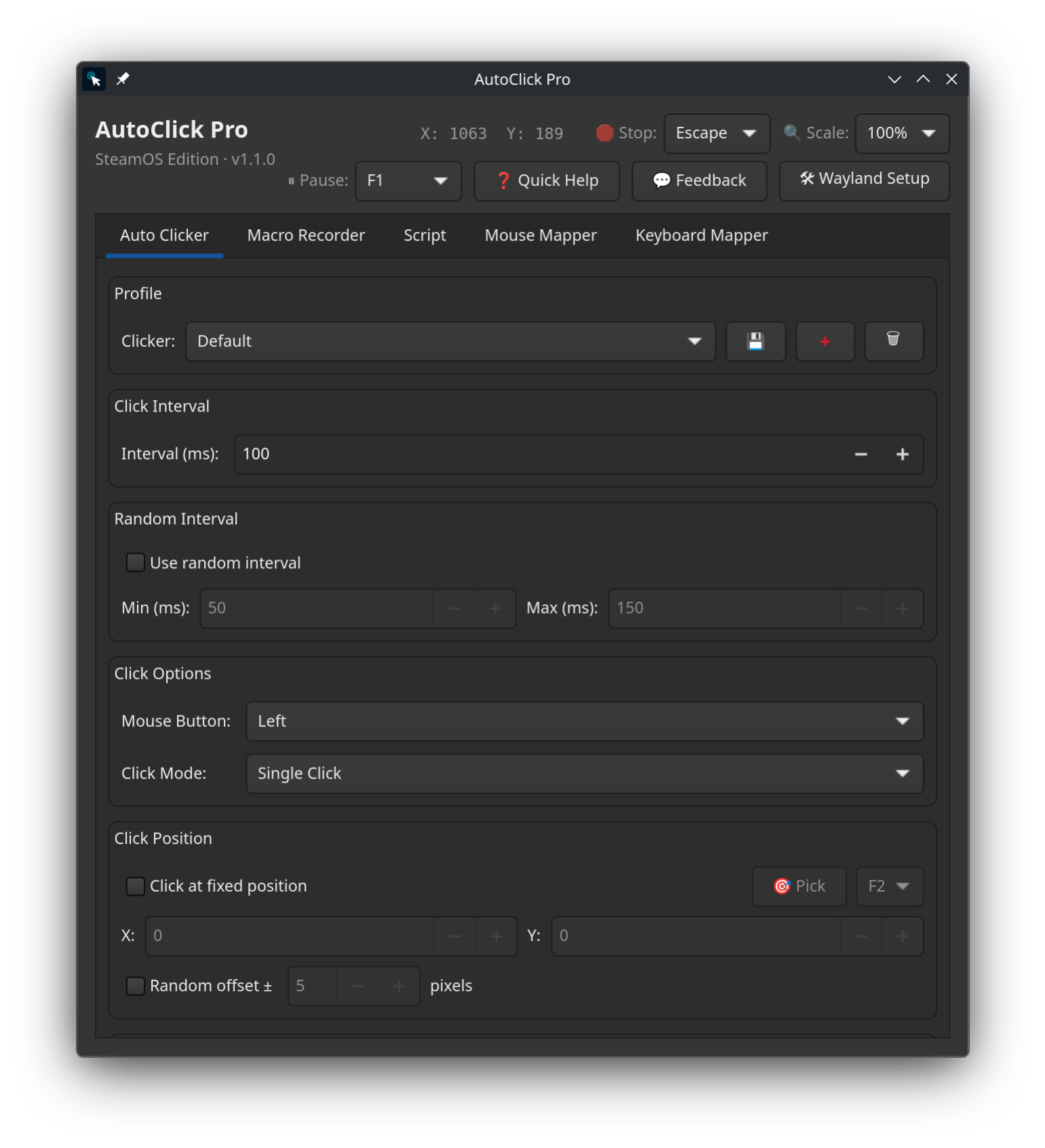Open the Pick hotkey F2 dropdown
This screenshot has height=1148, width=1045.
point(889,886)
